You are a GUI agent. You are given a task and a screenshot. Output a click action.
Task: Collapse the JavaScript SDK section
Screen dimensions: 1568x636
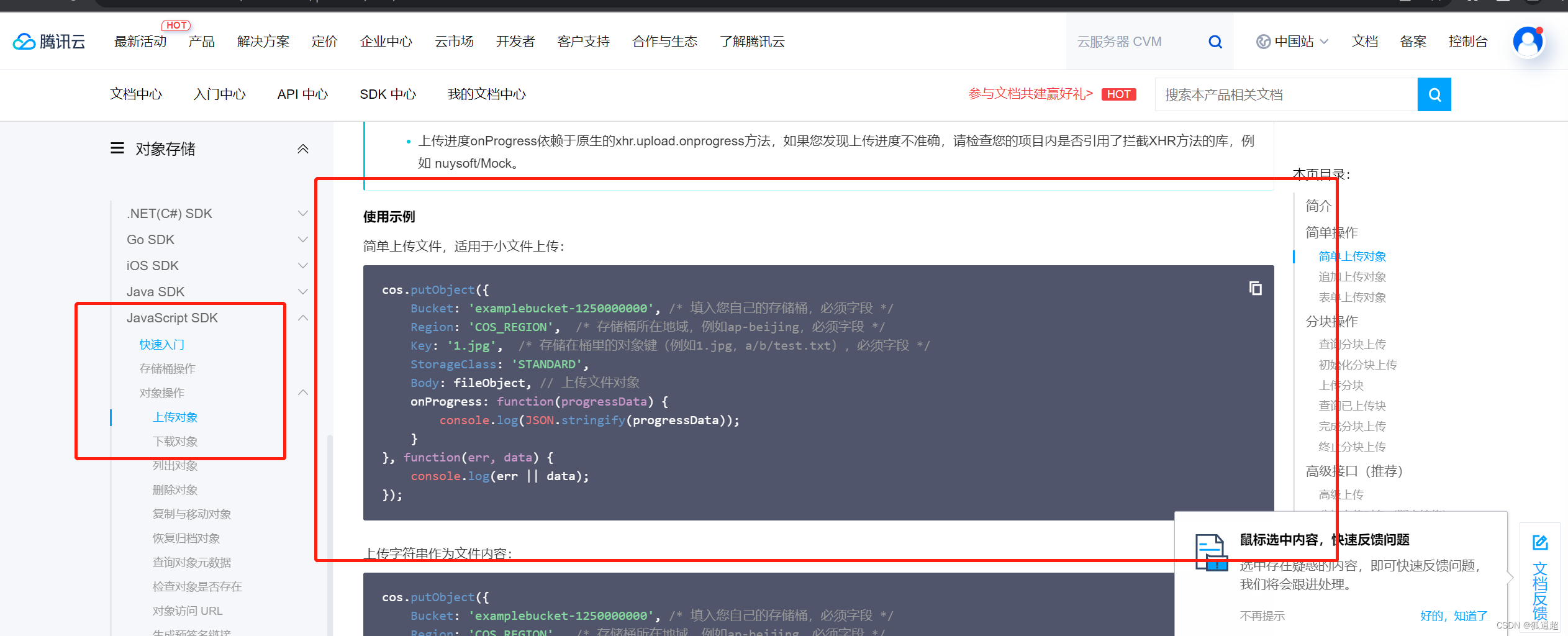click(303, 317)
